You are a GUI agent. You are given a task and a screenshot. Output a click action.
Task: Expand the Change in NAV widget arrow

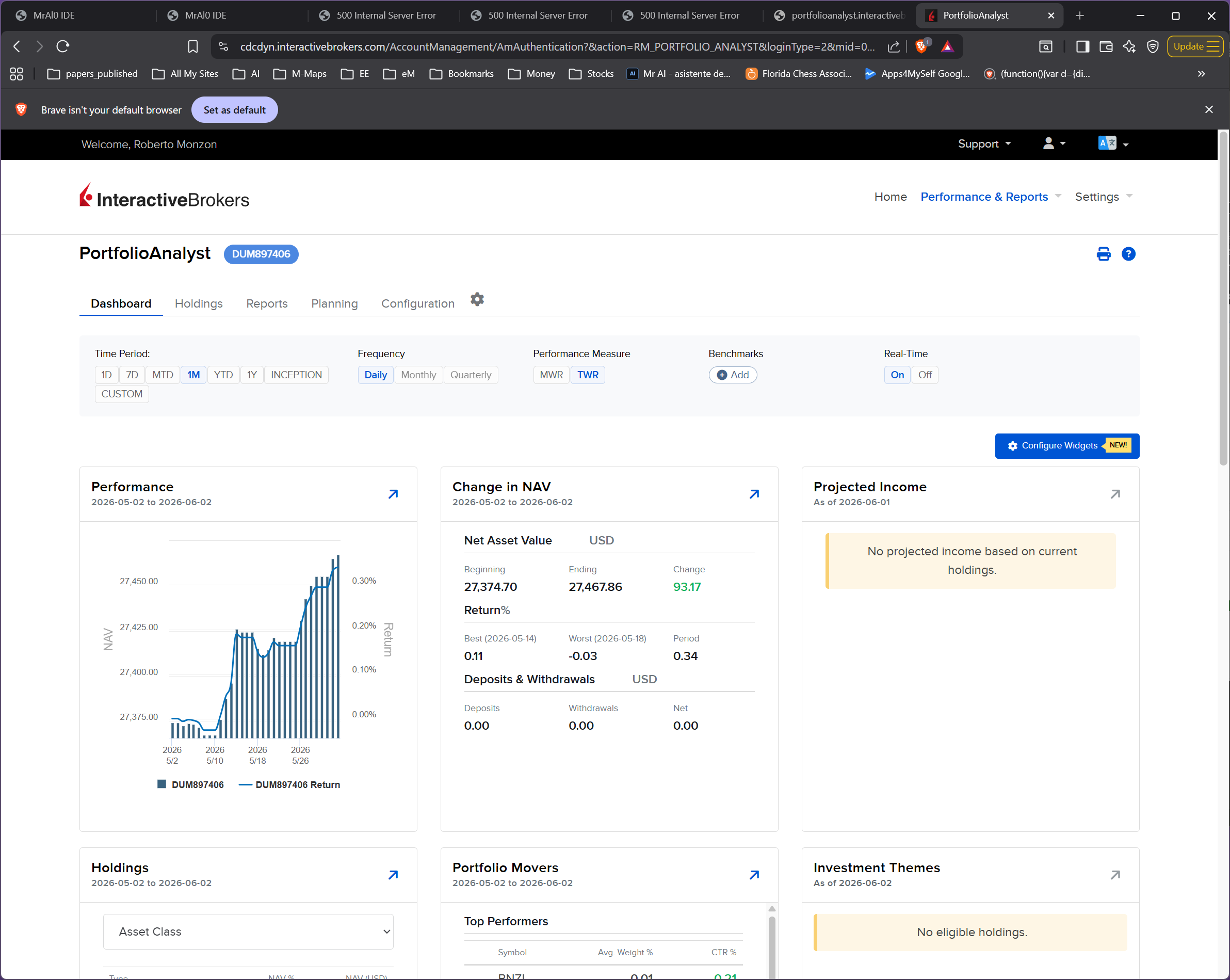754,494
